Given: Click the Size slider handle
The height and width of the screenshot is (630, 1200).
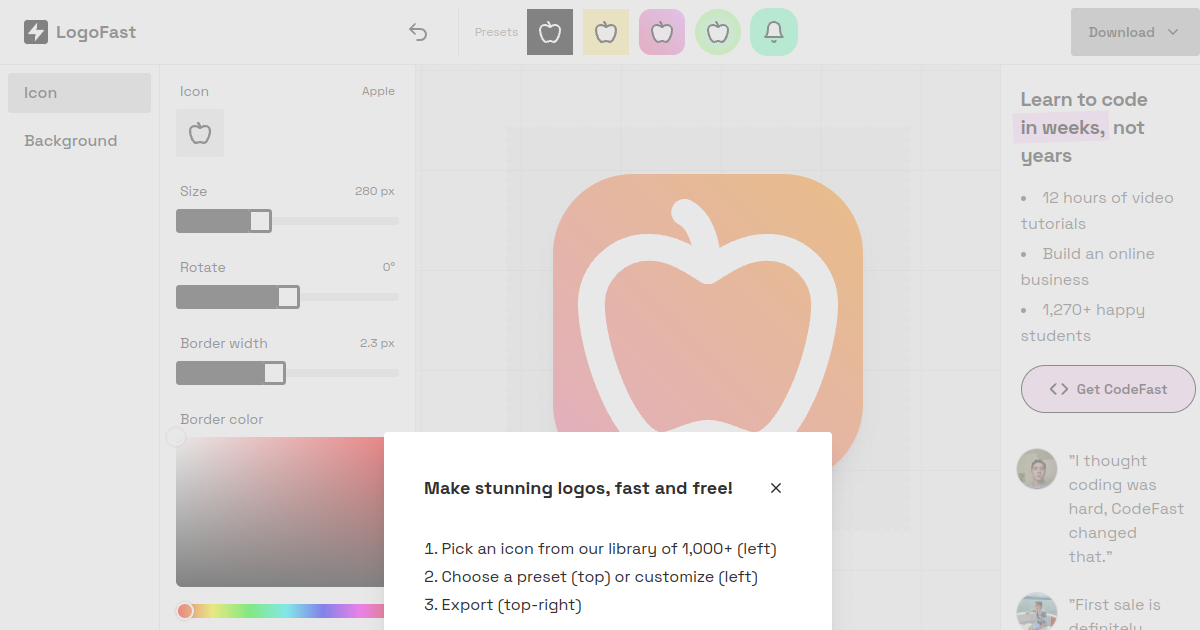Looking at the screenshot, I should (x=260, y=221).
